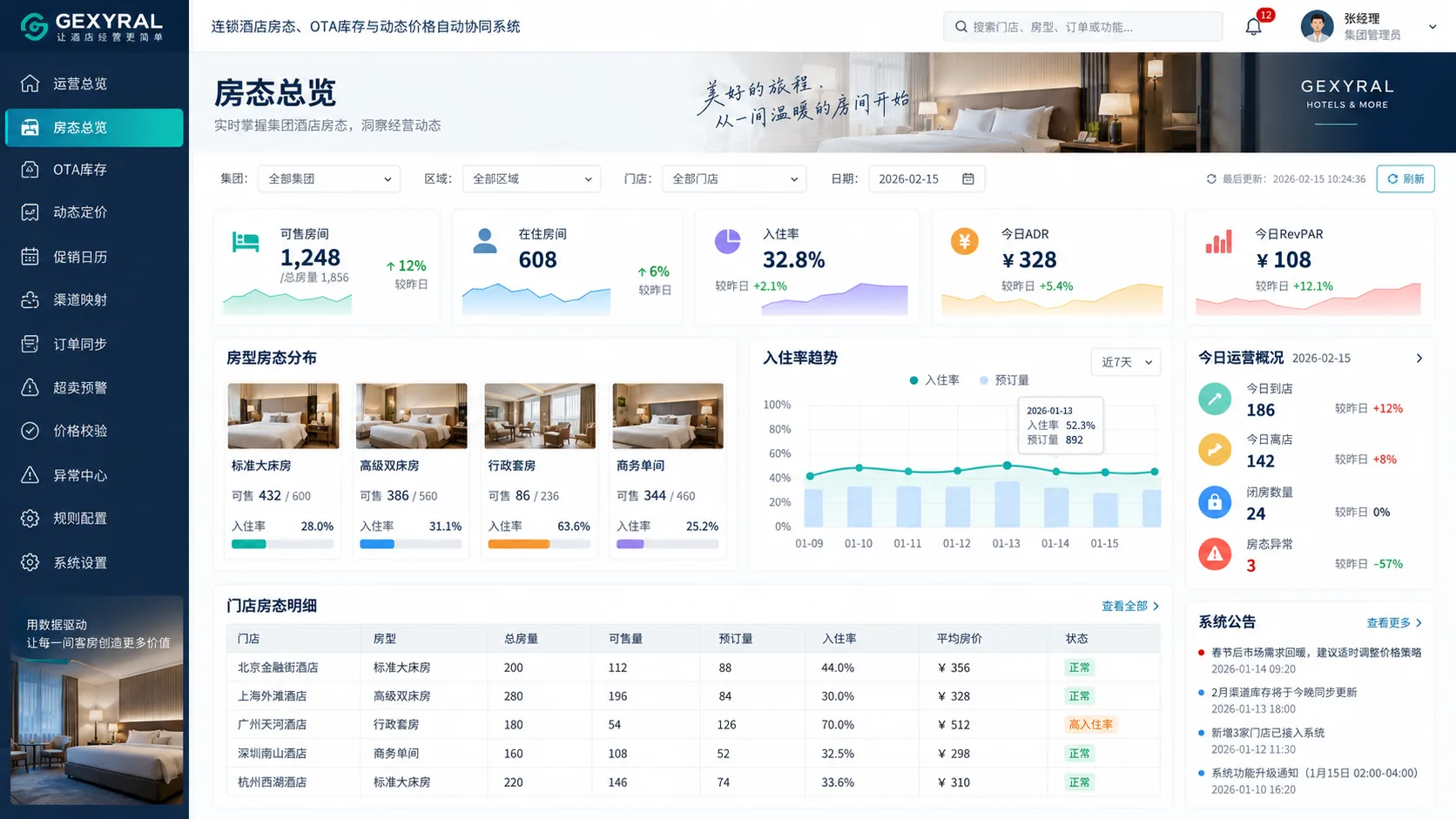Click the search magnifier icon
The height and width of the screenshot is (819, 1456).
pyautogui.click(x=961, y=27)
